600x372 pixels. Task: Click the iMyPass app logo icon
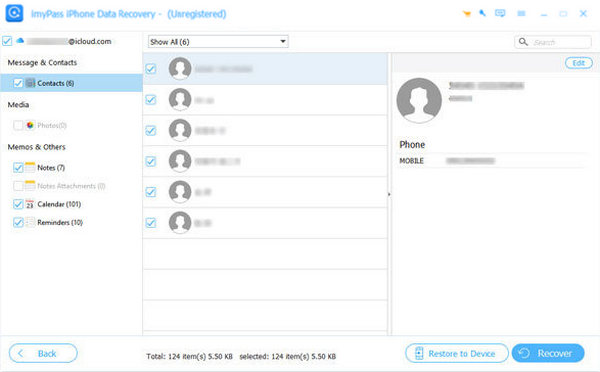[14, 13]
